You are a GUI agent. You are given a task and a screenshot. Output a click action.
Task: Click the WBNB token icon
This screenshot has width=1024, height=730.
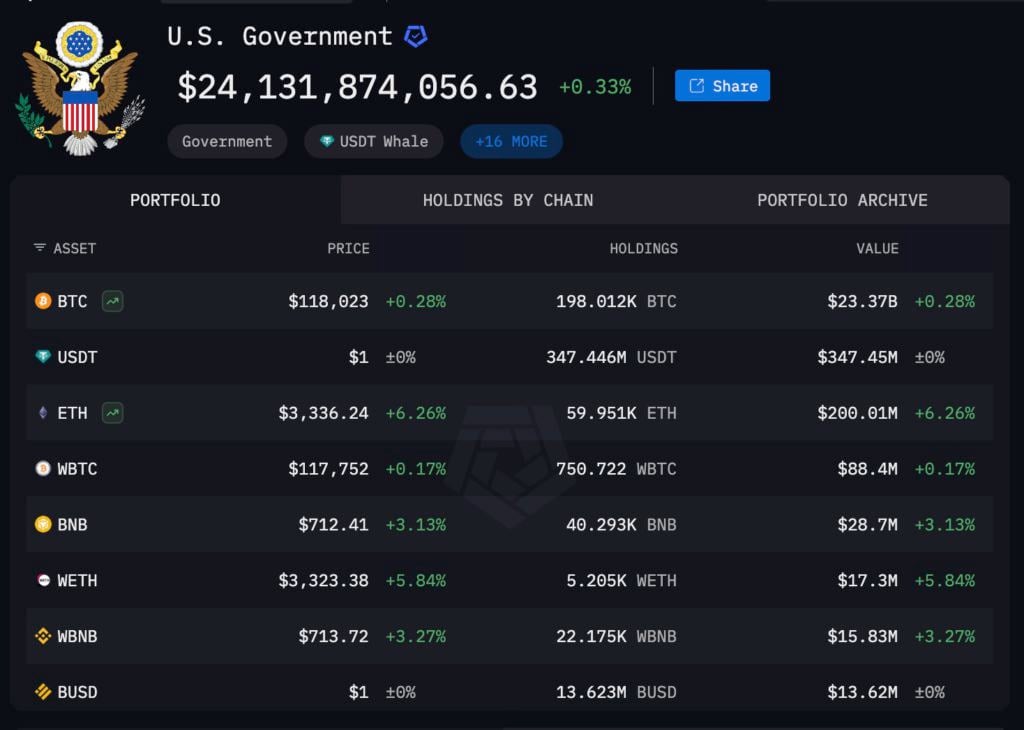[x=43, y=637]
